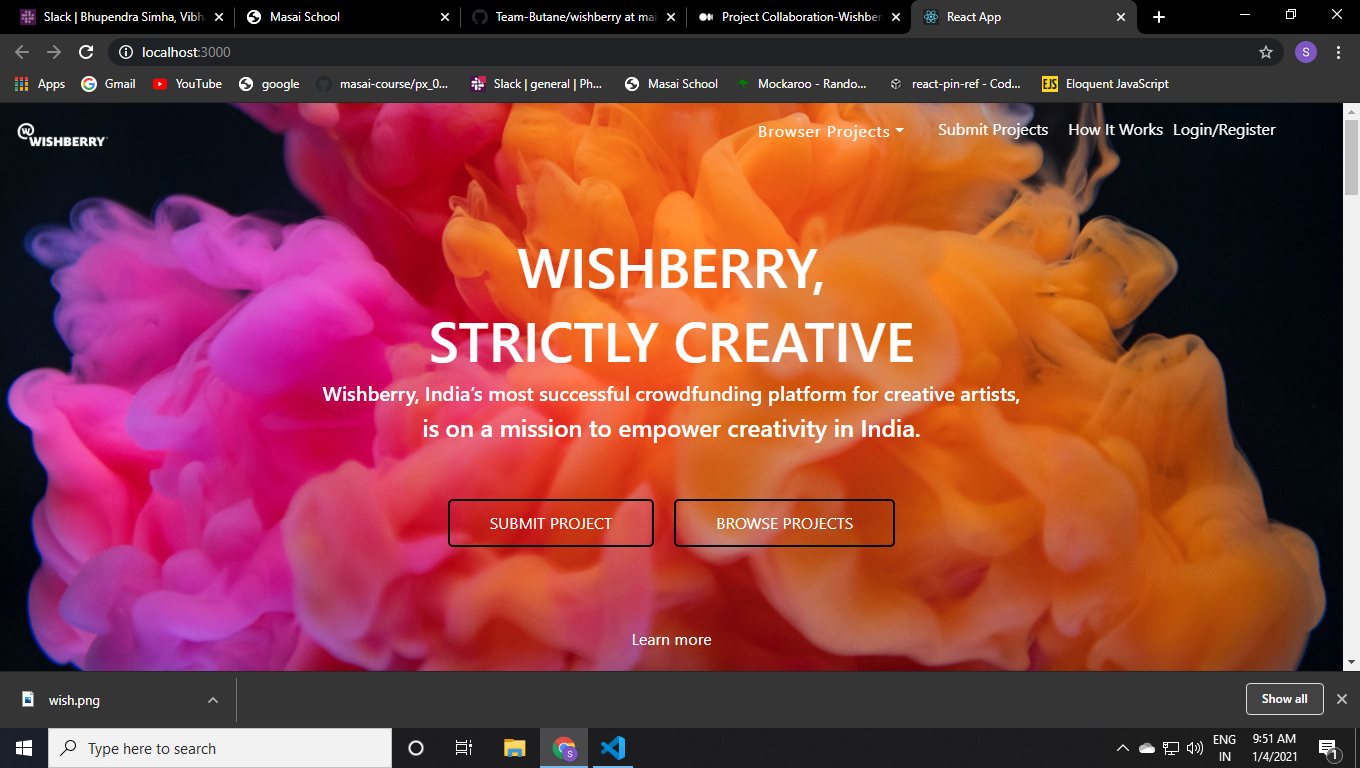Open the Windows Start menu
This screenshot has height=768, width=1360.
pos(24,748)
